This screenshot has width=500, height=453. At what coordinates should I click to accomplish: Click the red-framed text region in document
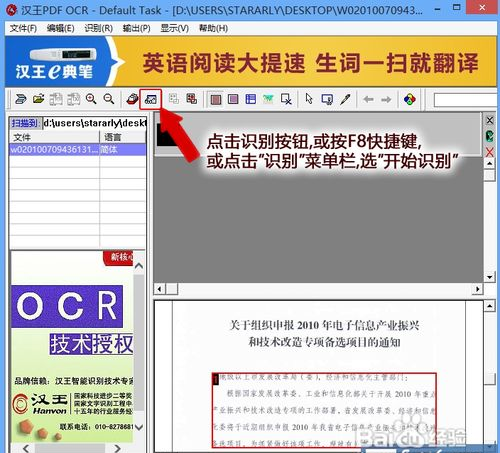coord(324,410)
